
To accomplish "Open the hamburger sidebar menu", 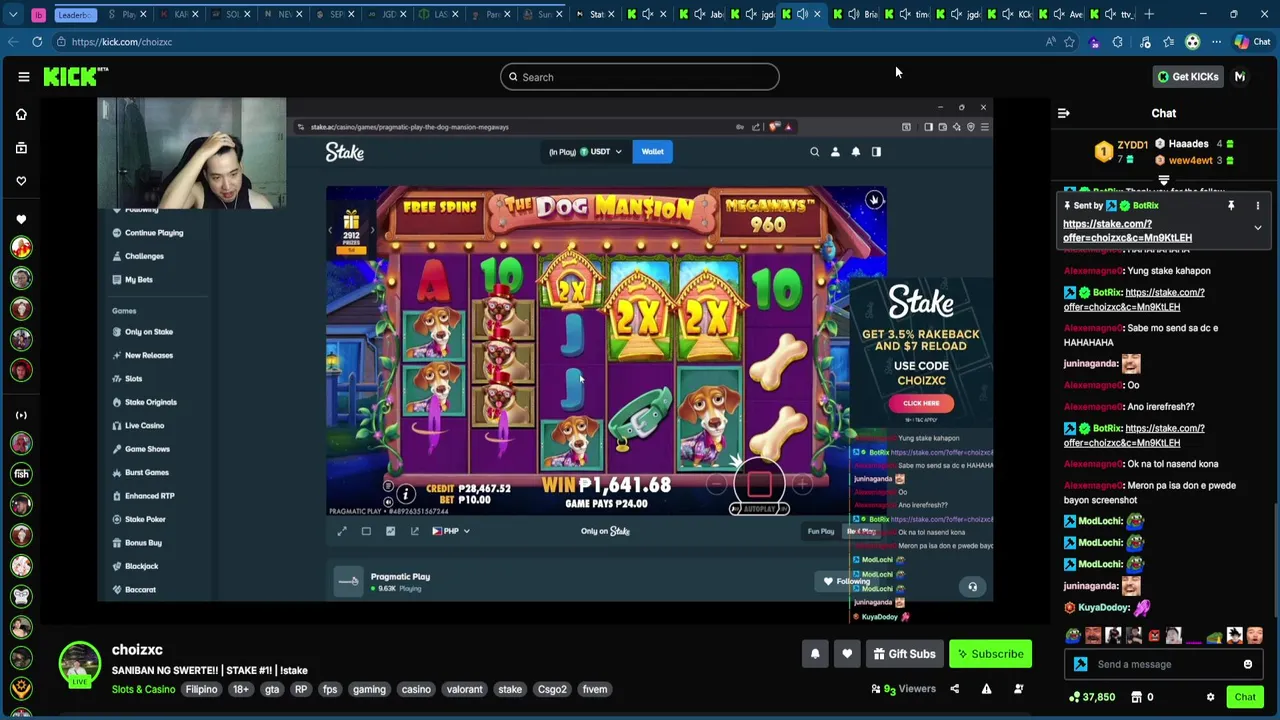I will pos(24,77).
